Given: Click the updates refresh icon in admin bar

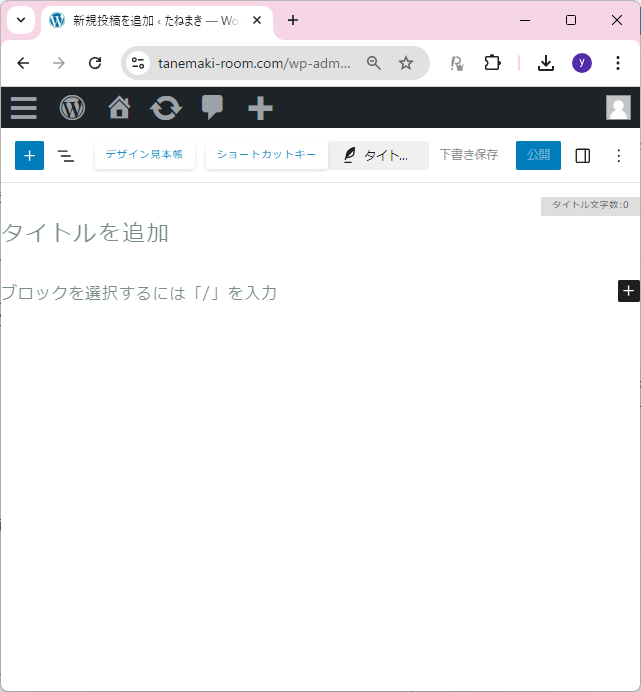Looking at the screenshot, I should [166, 108].
